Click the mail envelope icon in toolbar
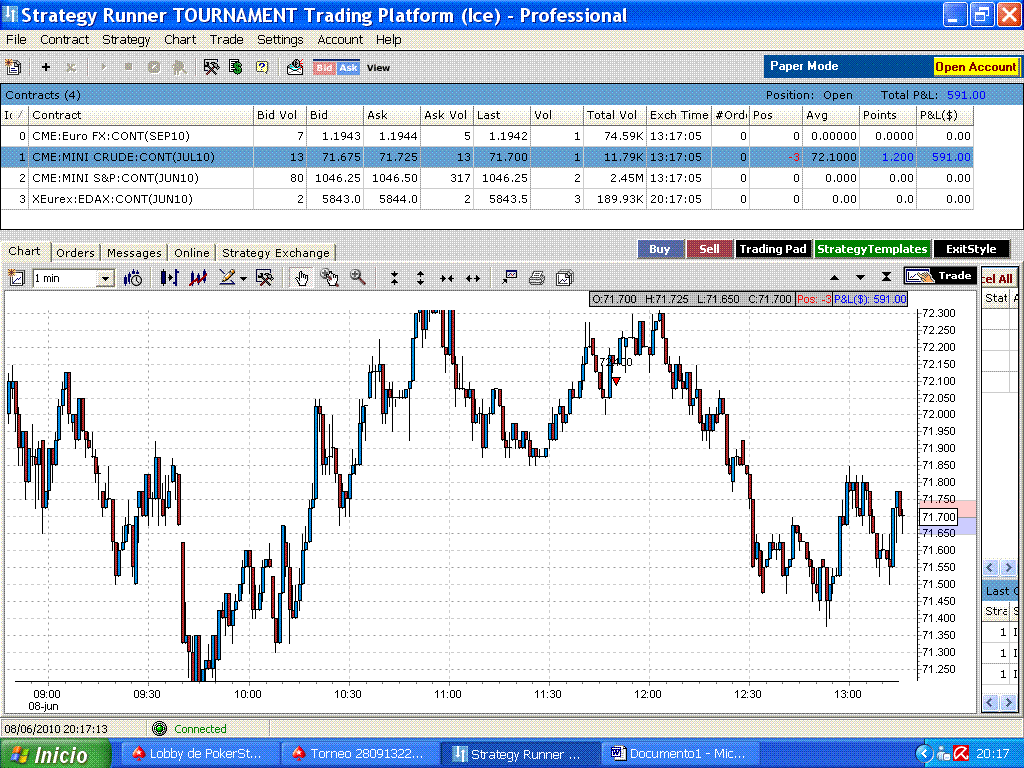The width and height of the screenshot is (1024, 768). pyautogui.click(x=295, y=67)
